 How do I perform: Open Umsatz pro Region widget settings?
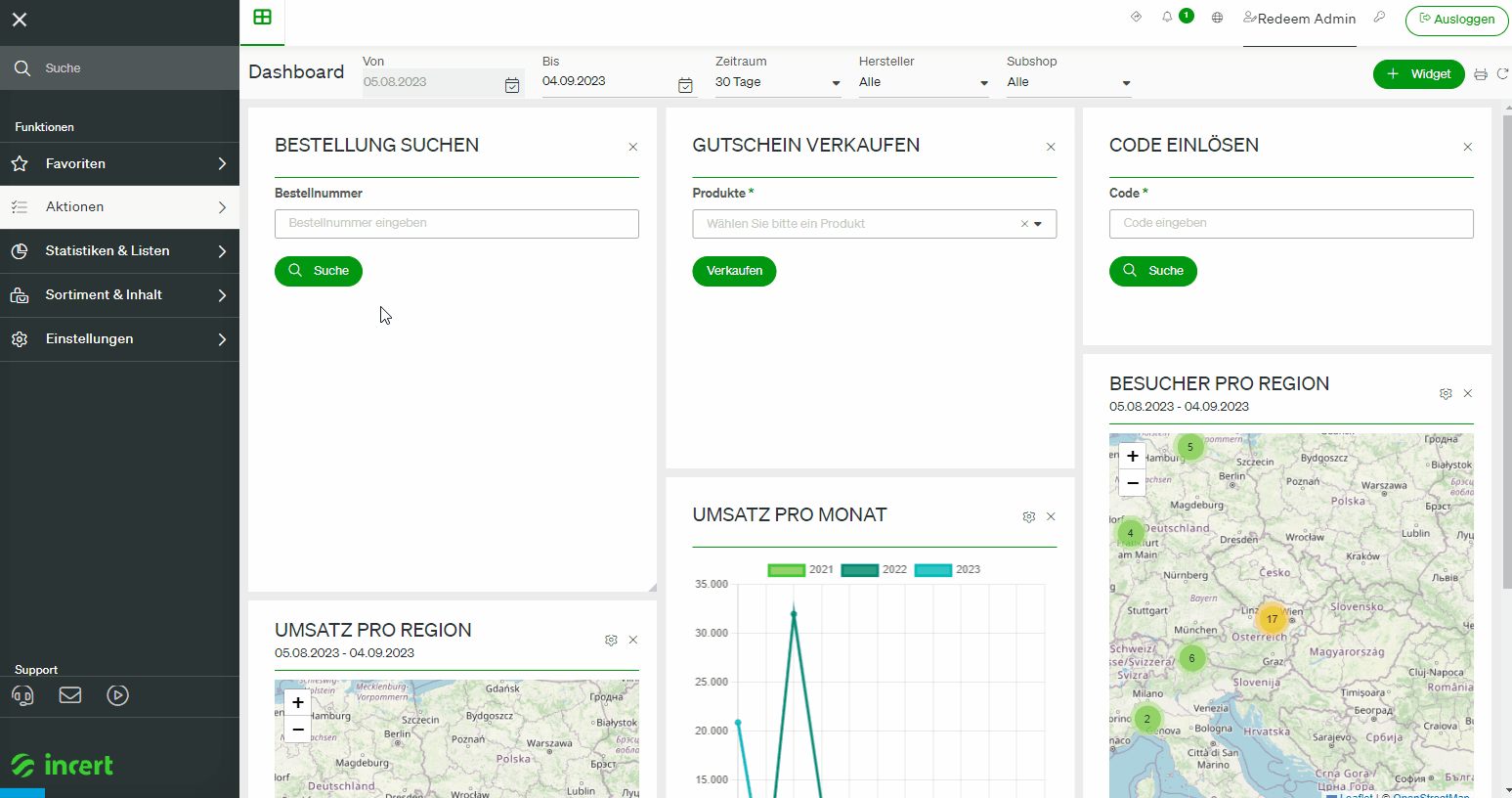click(x=611, y=641)
